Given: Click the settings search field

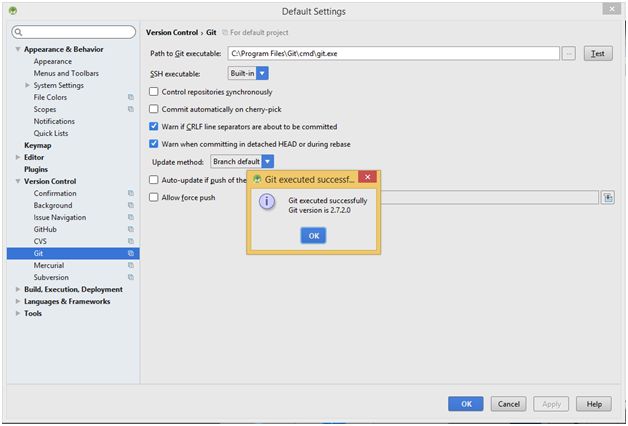Looking at the screenshot, I should point(75,33).
